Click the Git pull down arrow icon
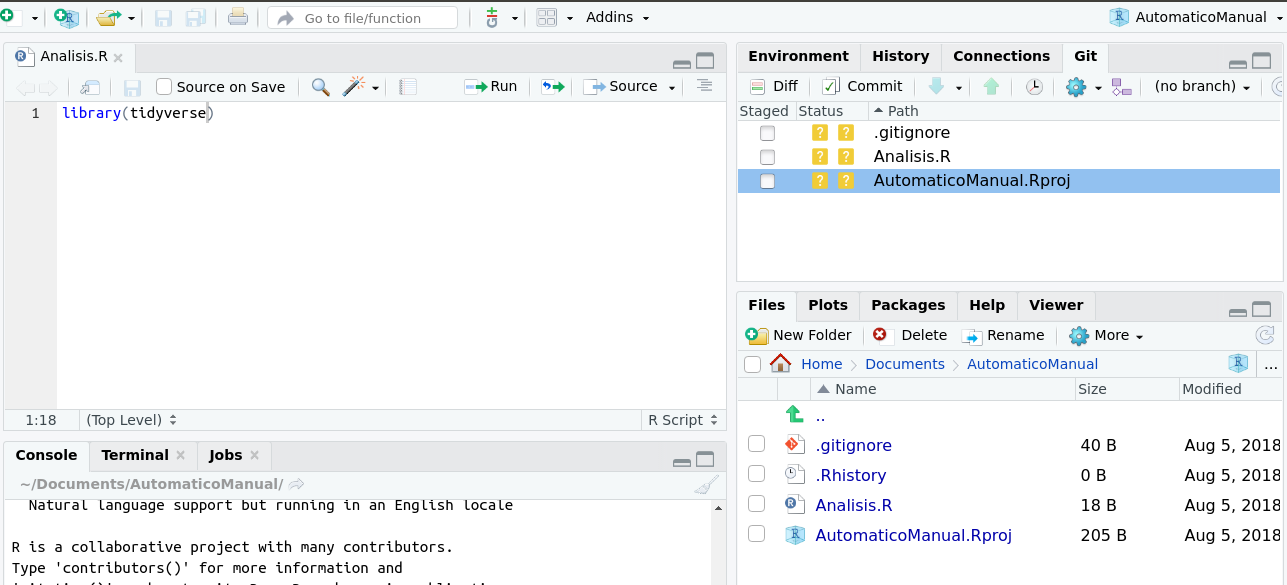Image resolution: width=1287 pixels, height=585 pixels. pyautogui.click(x=936, y=87)
